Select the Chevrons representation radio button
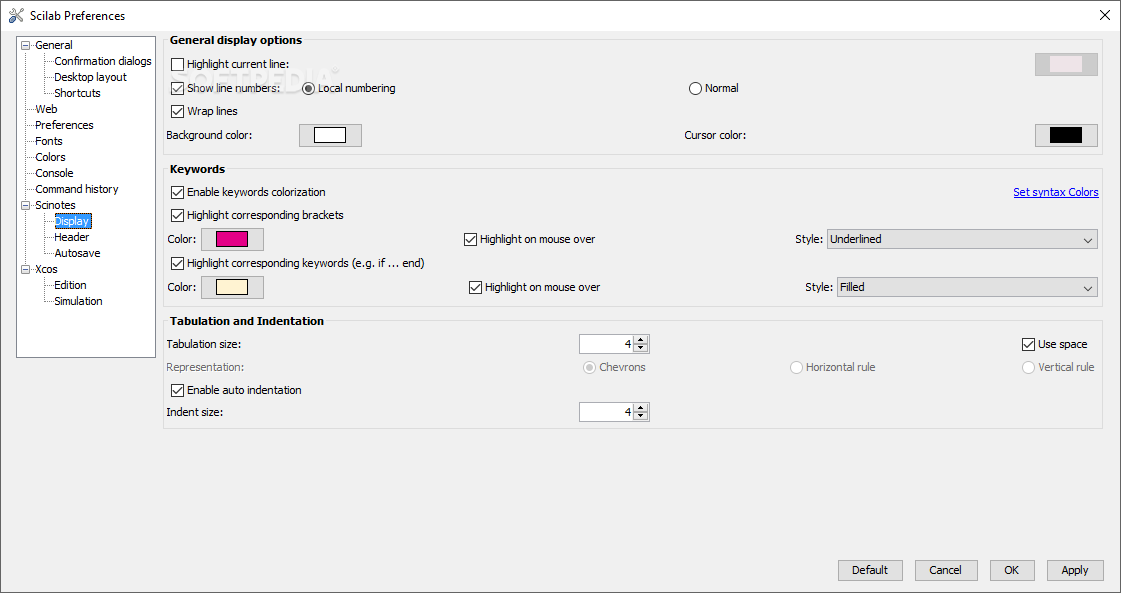 tap(589, 367)
